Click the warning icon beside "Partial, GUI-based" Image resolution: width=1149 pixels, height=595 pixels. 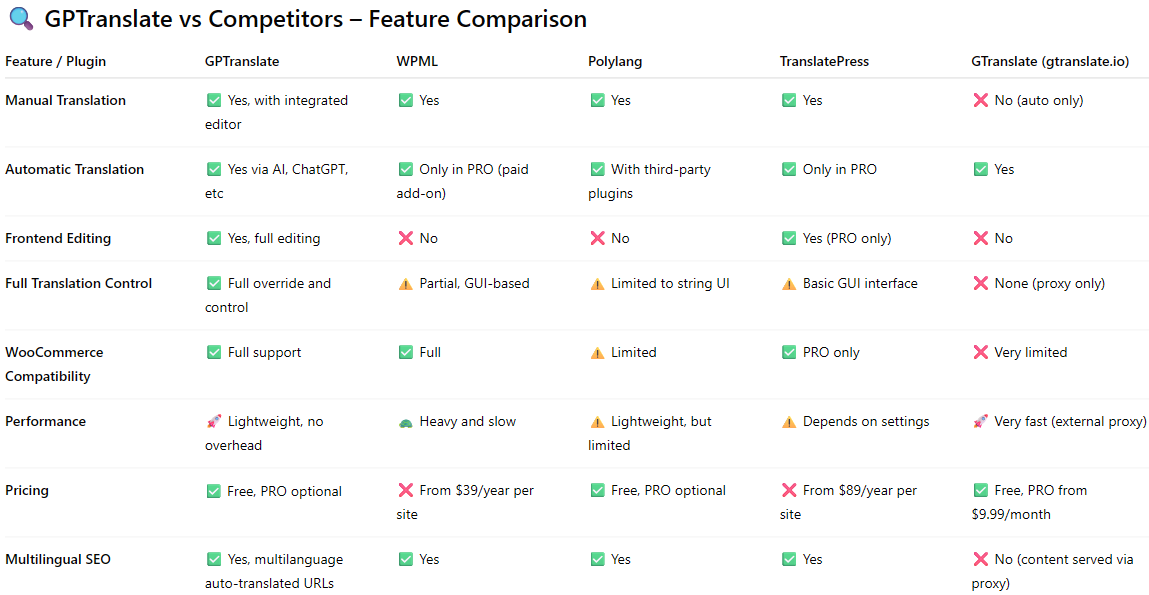[405, 284]
